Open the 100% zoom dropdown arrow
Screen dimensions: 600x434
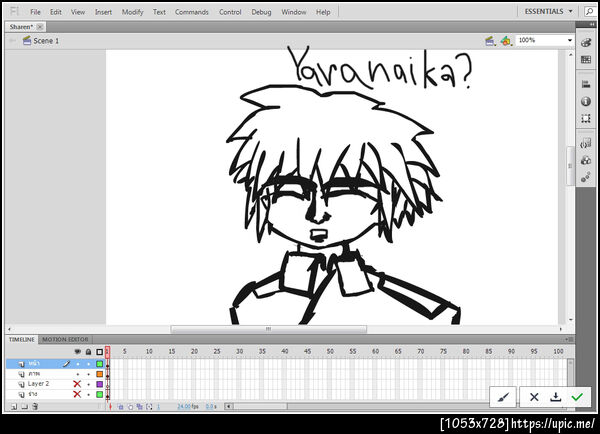[x=569, y=40]
